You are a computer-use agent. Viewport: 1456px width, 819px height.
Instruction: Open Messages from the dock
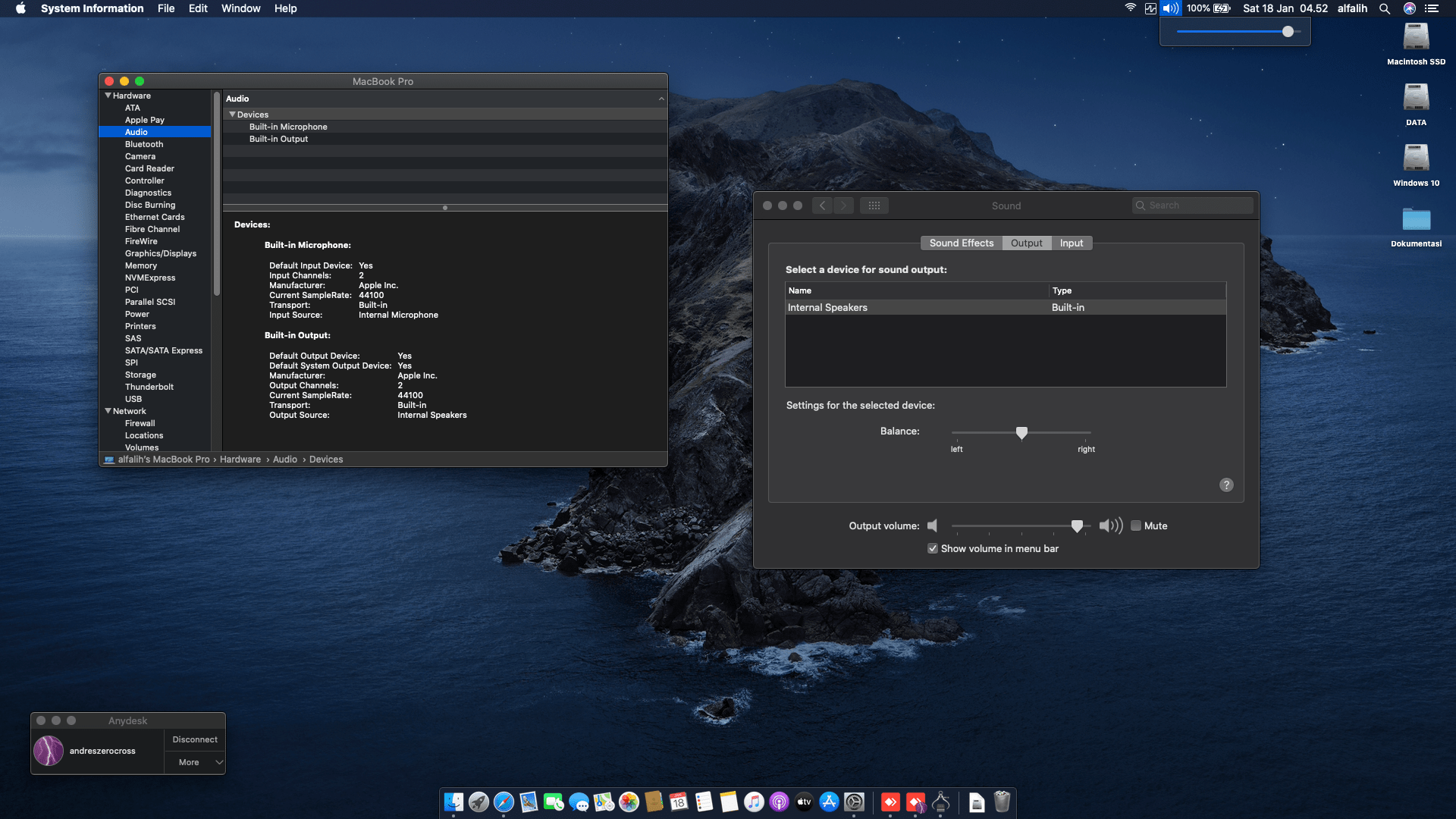pyautogui.click(x=579, y=802)
